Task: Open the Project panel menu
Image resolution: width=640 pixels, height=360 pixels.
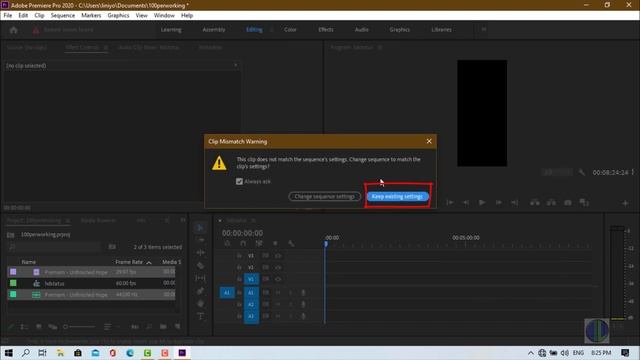Action: (x=68, y=220)
